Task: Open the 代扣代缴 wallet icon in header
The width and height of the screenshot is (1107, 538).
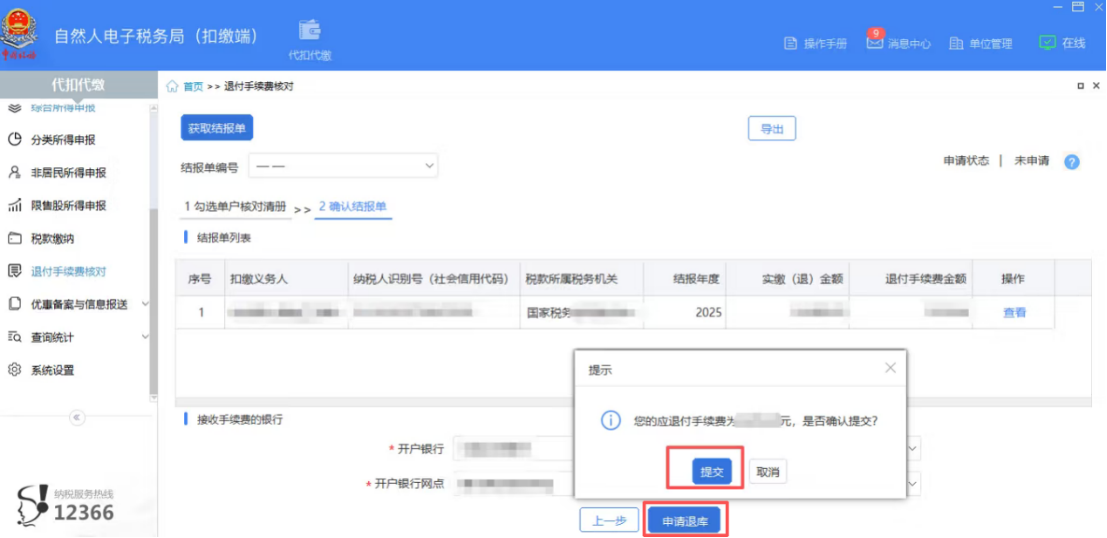Action: [x=309, y=30]
